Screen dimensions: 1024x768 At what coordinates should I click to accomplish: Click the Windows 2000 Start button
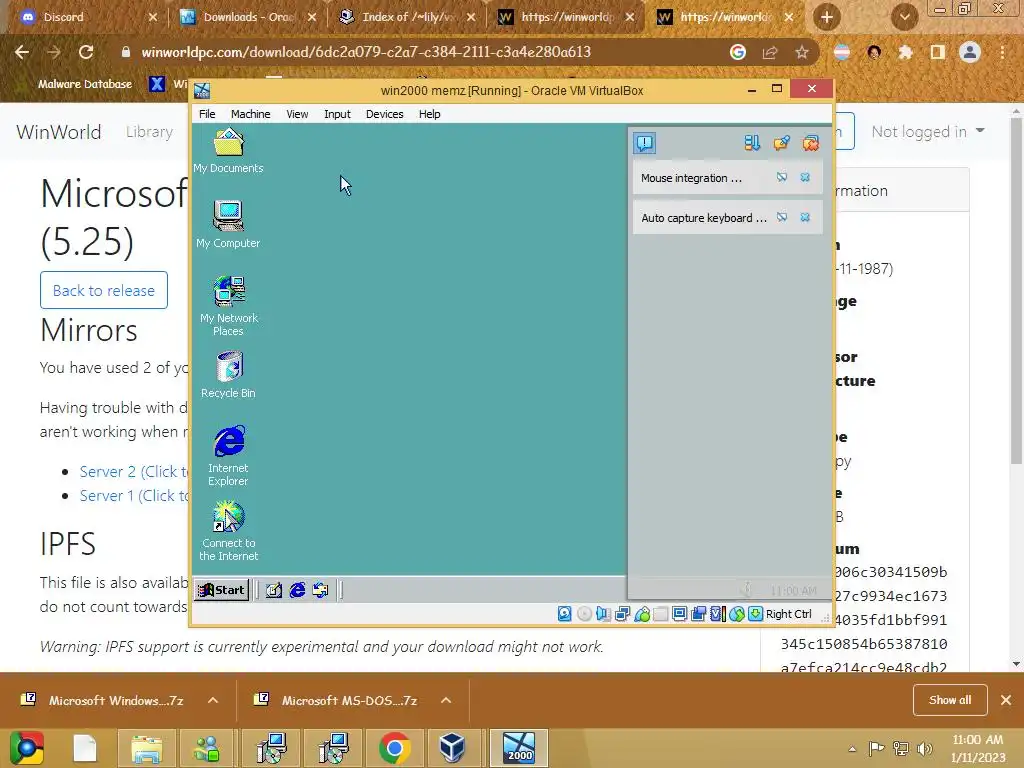coord(221,590)
